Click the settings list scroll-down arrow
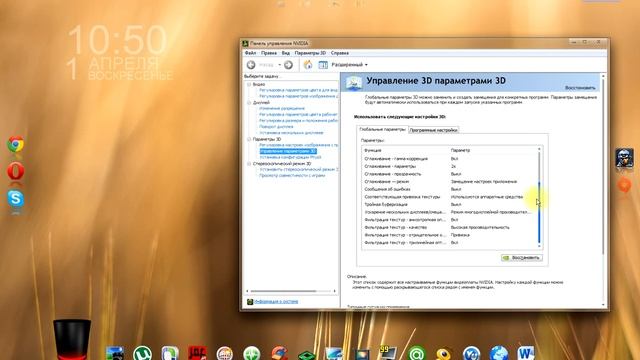 click(x=539, y=247)
